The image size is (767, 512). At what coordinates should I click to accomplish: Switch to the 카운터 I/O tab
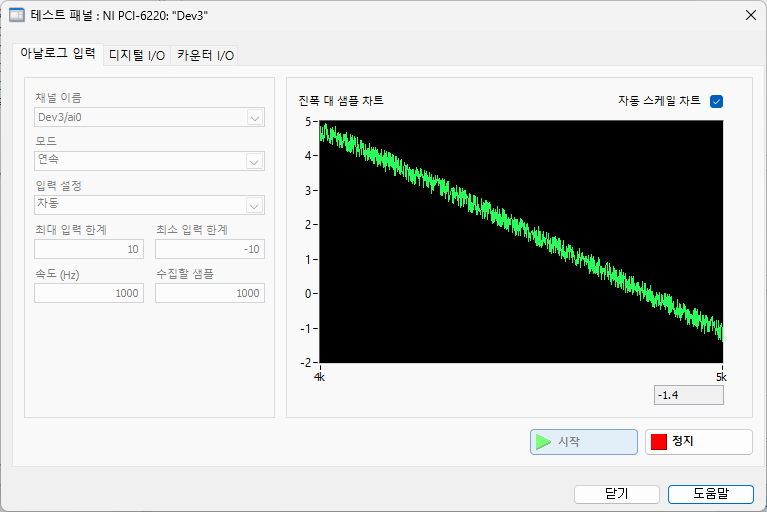coord(205,55)
